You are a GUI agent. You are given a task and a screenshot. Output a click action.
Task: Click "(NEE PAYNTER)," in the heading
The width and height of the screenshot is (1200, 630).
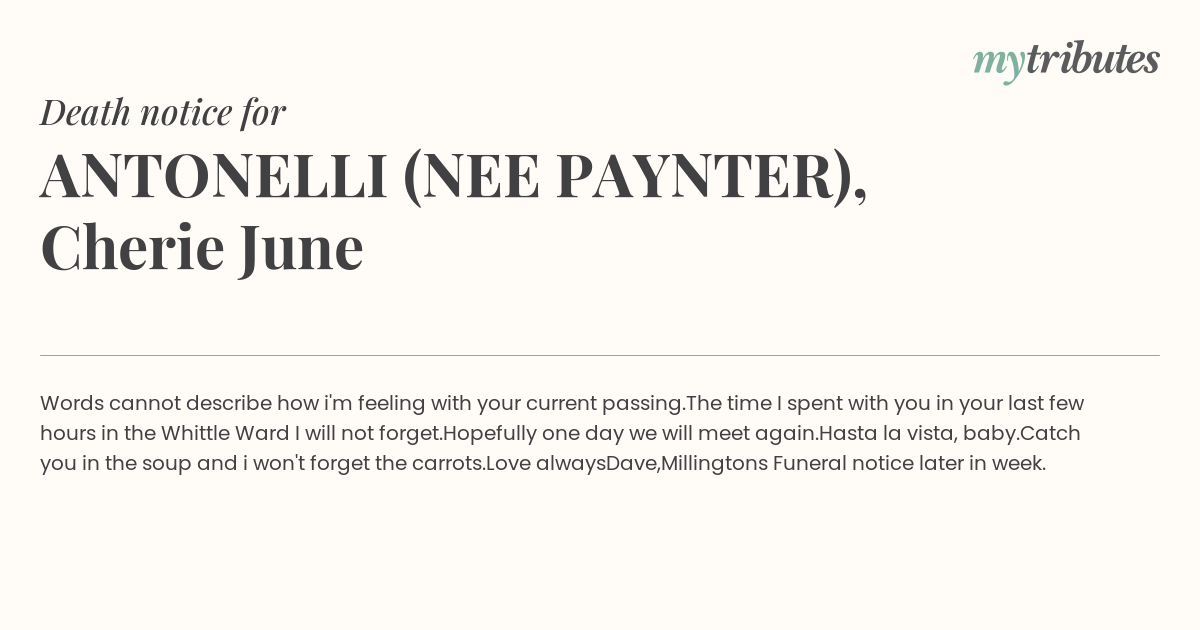[x=635, y=178]
